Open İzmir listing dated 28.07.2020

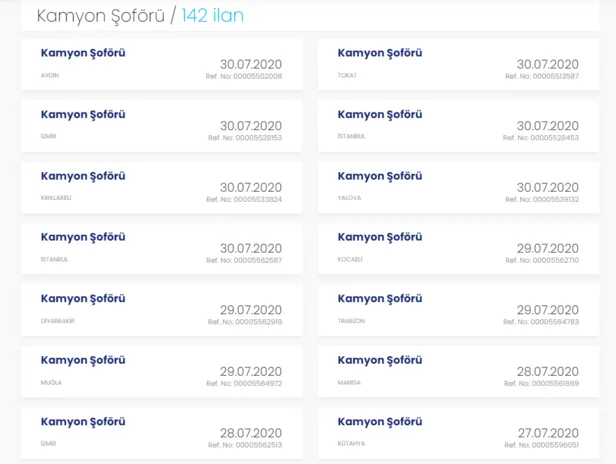click(x=83, y=421)
